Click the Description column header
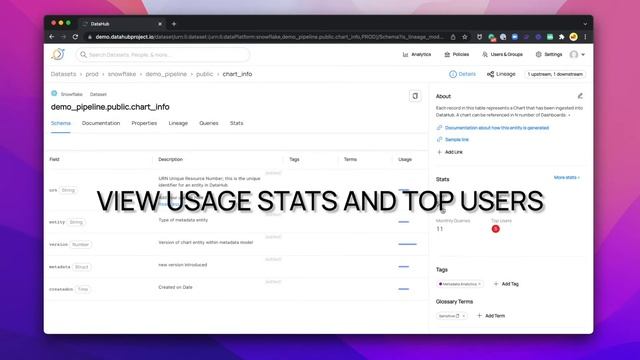The width and height of the screenshot is (640, 360). pyautogui.click(x=171, y=159)
